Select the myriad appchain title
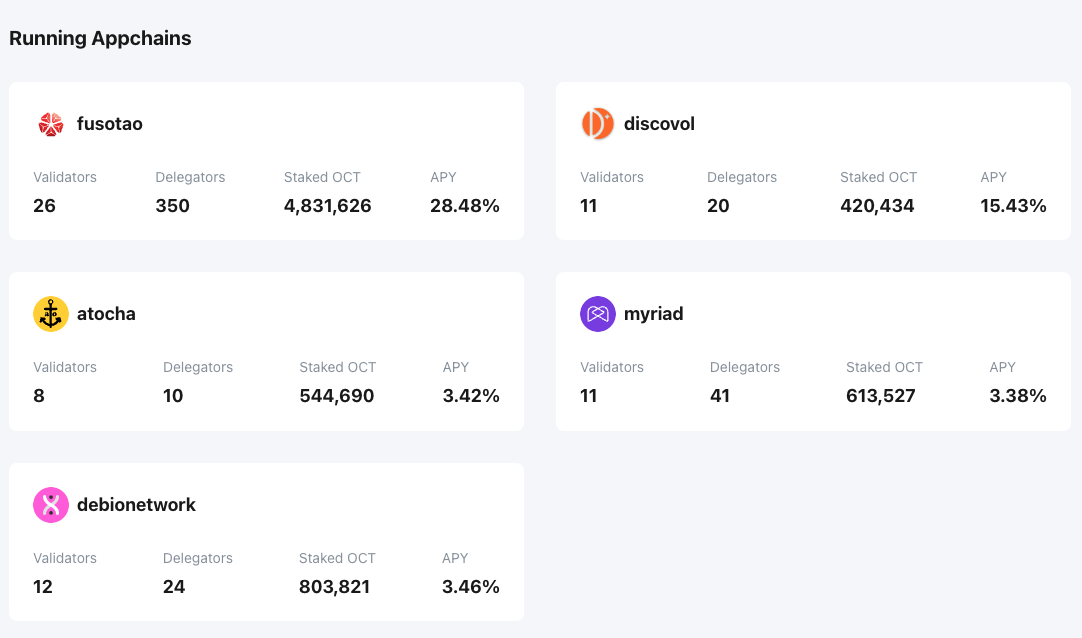 653,314
